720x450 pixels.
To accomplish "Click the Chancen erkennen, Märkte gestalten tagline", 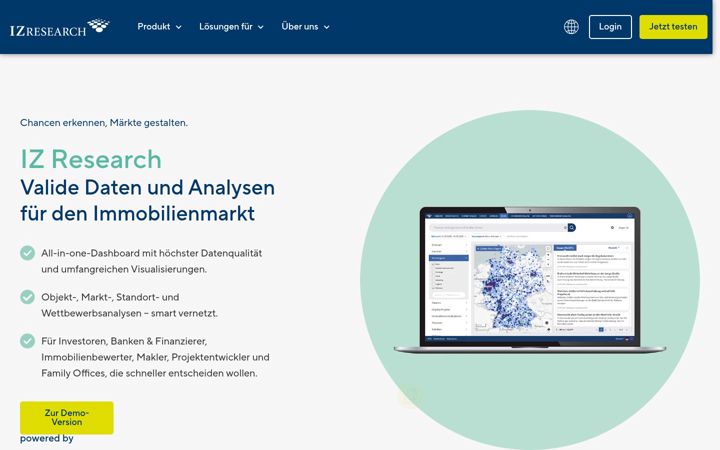I will [104, 123].
